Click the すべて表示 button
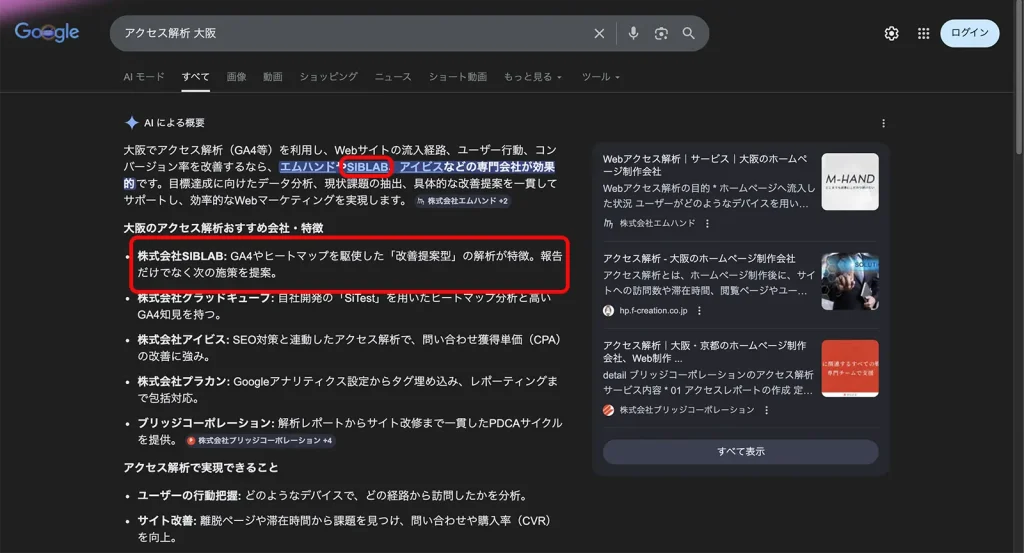Image resolution: width=1024 pixels, height=553 pixels. click(741, 452)
